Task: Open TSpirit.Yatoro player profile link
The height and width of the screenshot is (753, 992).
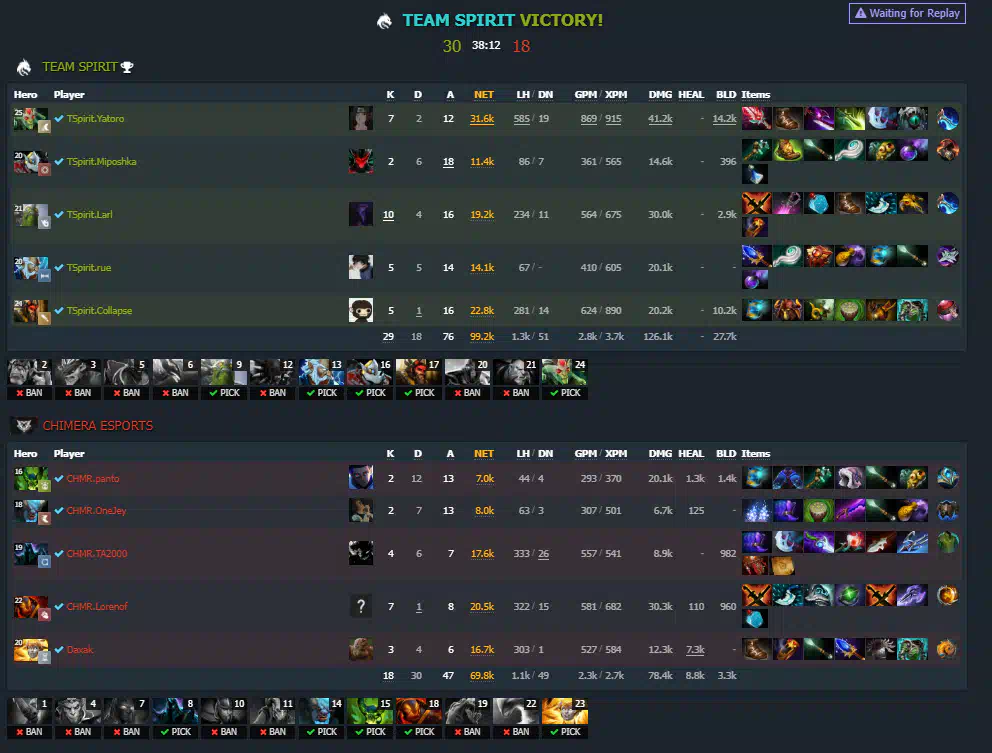Action: tap(95, 118)
